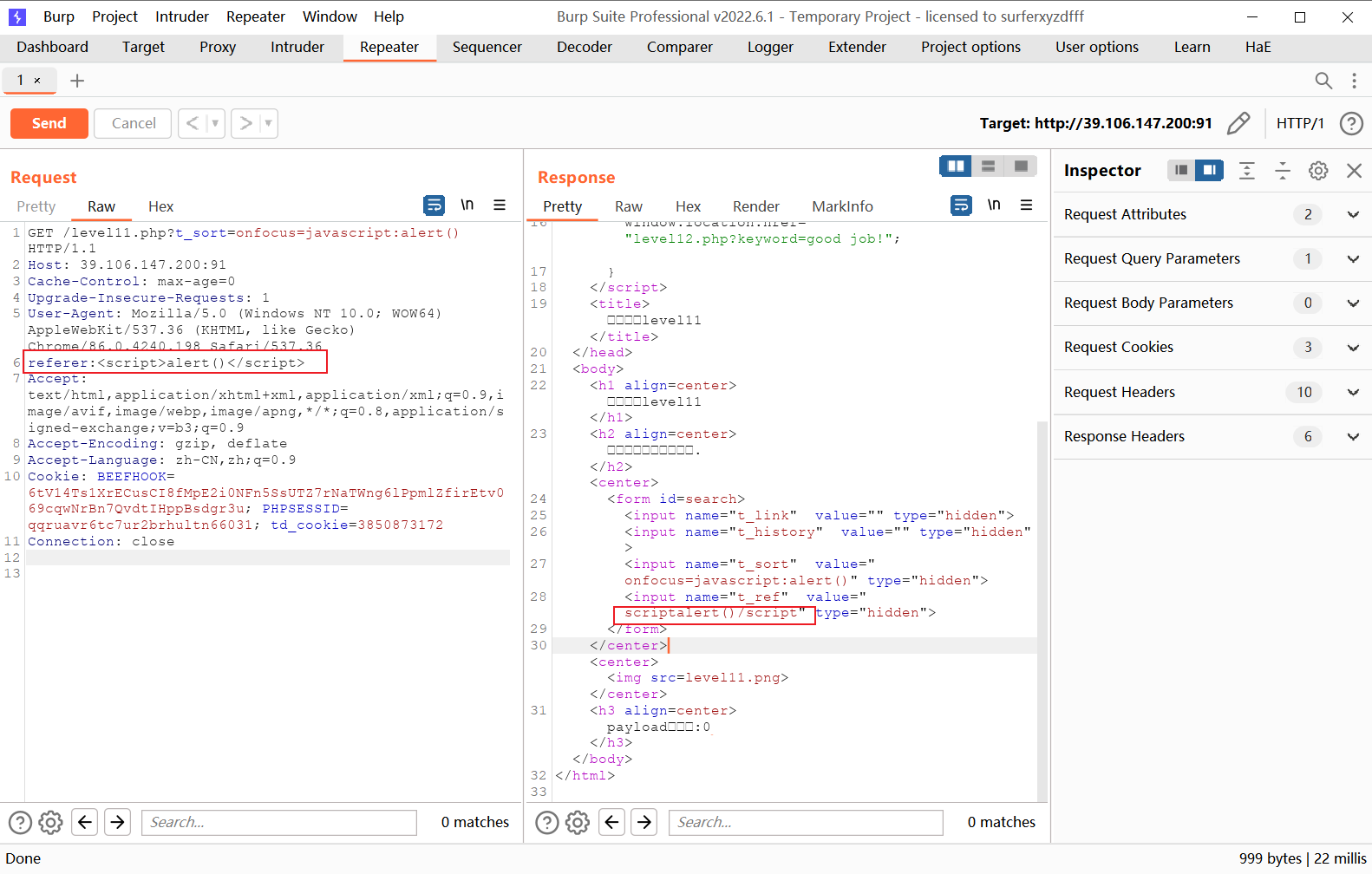This screenshot has width=1372, height=874.
Task: Open the Help menu
Action: (389, 16)
